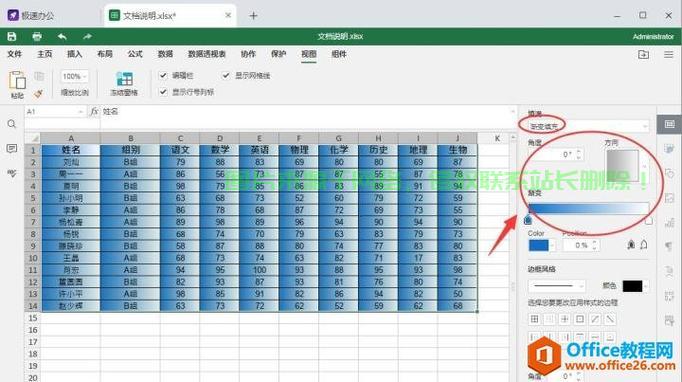Apply the diagonal up border icon
Viewport: 682px width, 382px height.
pyautogui.click(x=595, y=319)
